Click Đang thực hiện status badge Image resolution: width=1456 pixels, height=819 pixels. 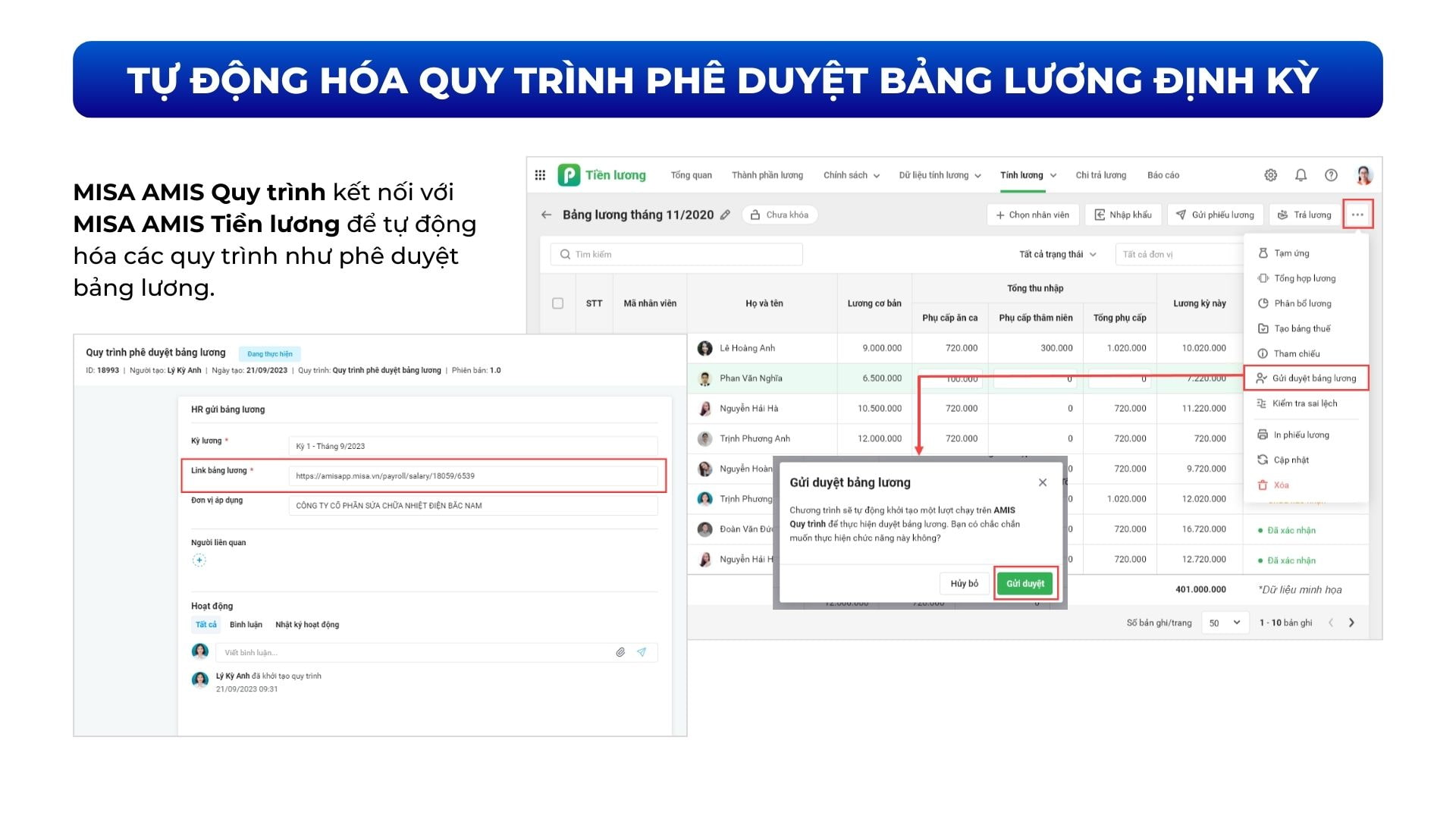tap(270, 353)
